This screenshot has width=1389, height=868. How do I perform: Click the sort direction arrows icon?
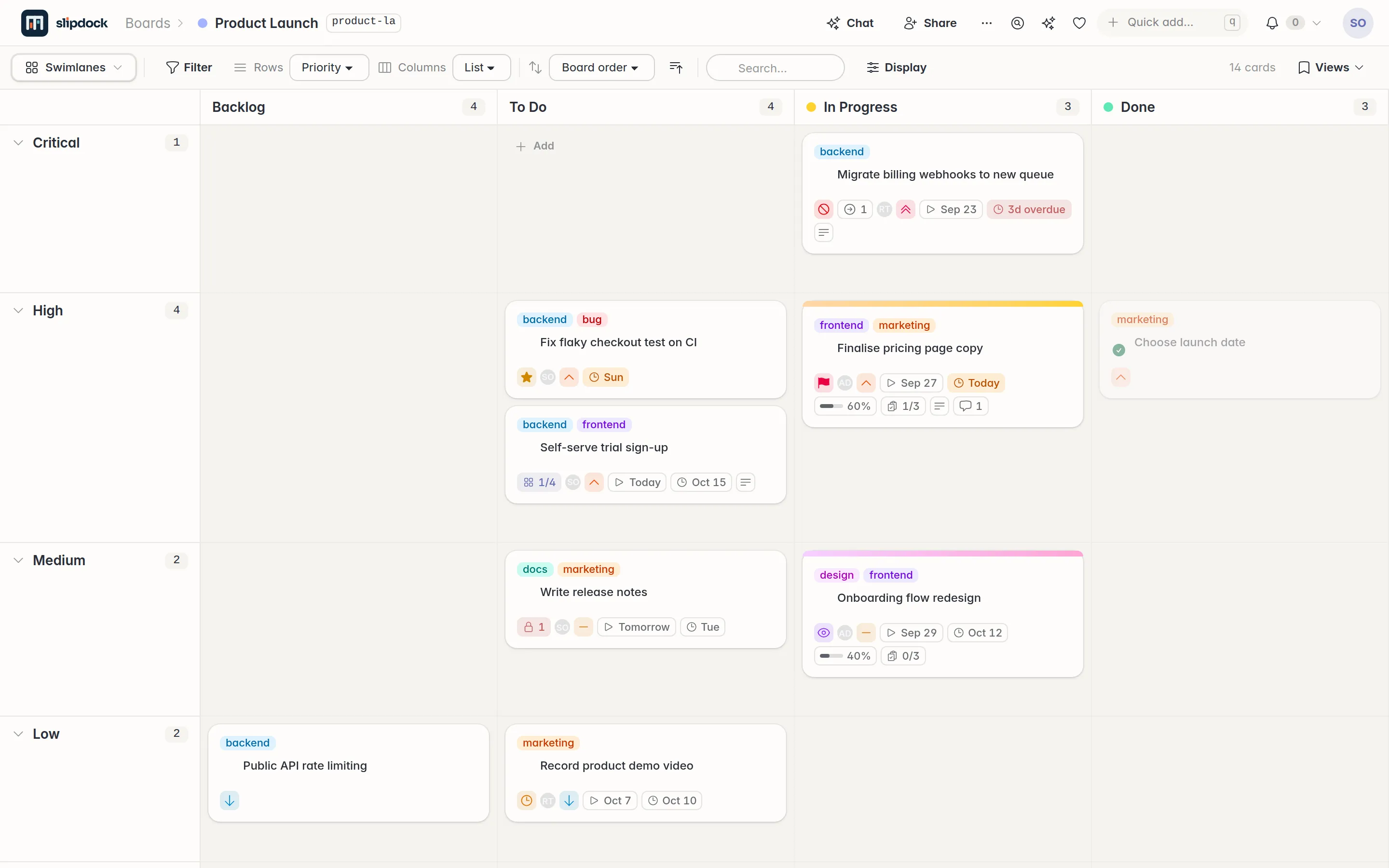pos(535,68)
